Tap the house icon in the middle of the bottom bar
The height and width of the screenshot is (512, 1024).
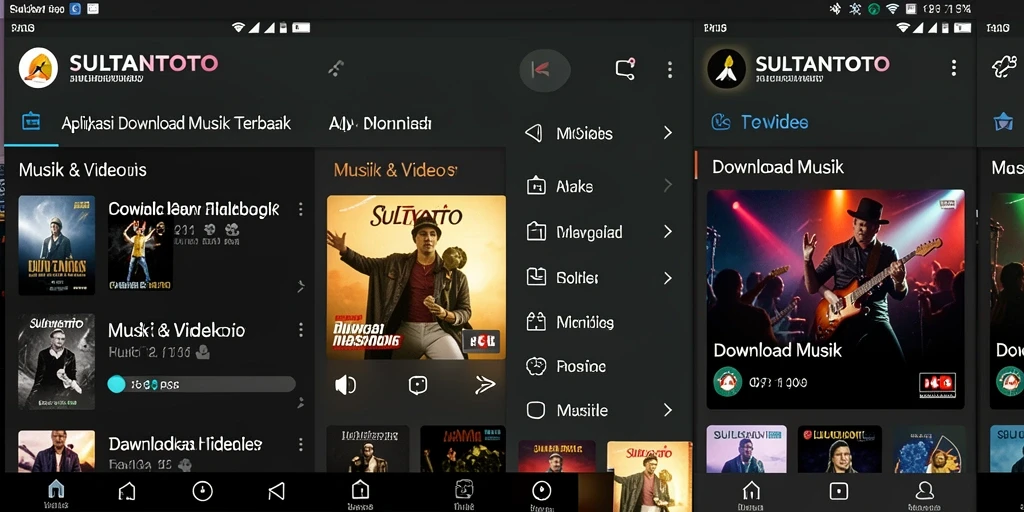coord(360,489)
